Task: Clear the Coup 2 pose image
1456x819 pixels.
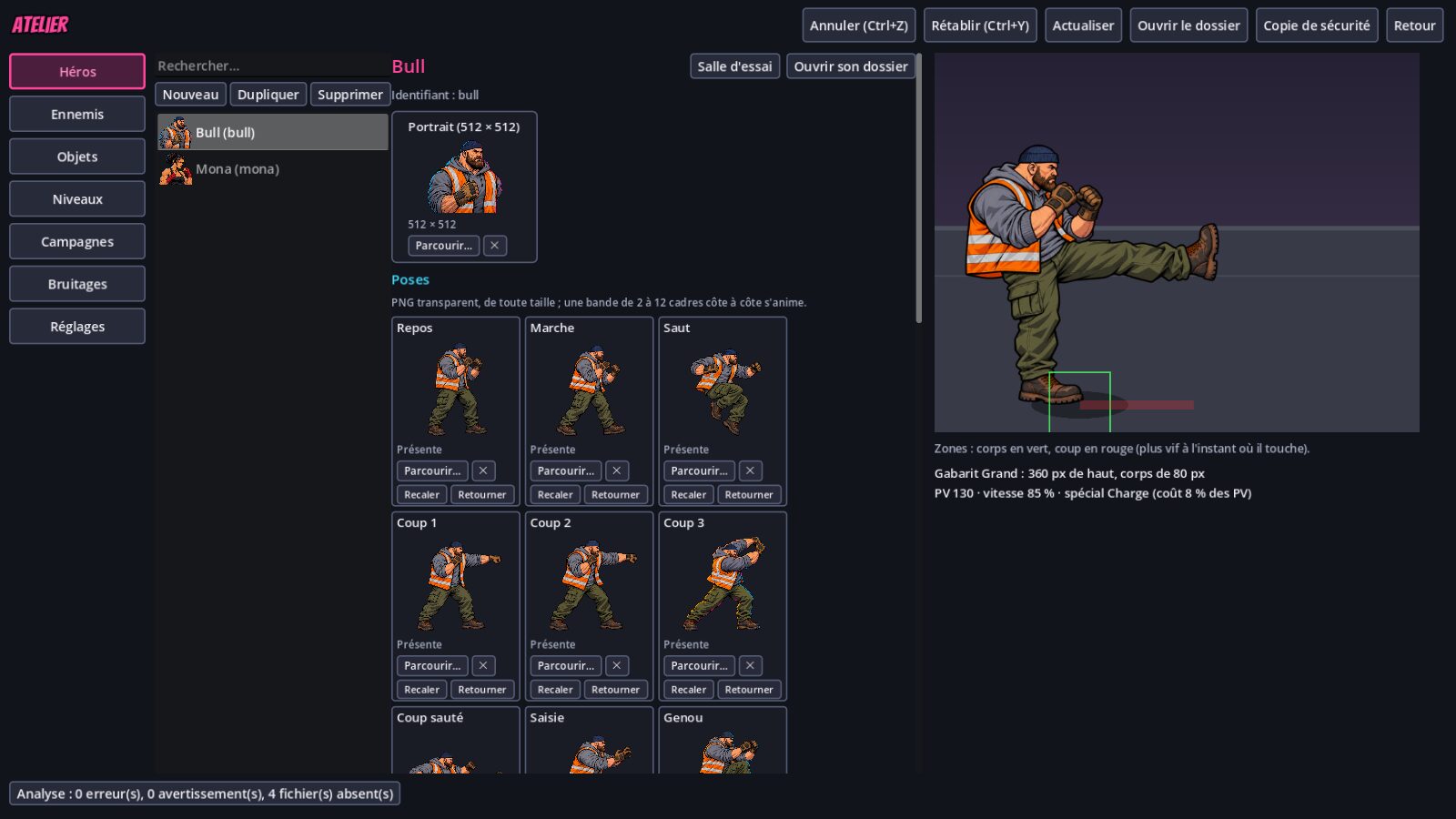Action: coord(617,665)
